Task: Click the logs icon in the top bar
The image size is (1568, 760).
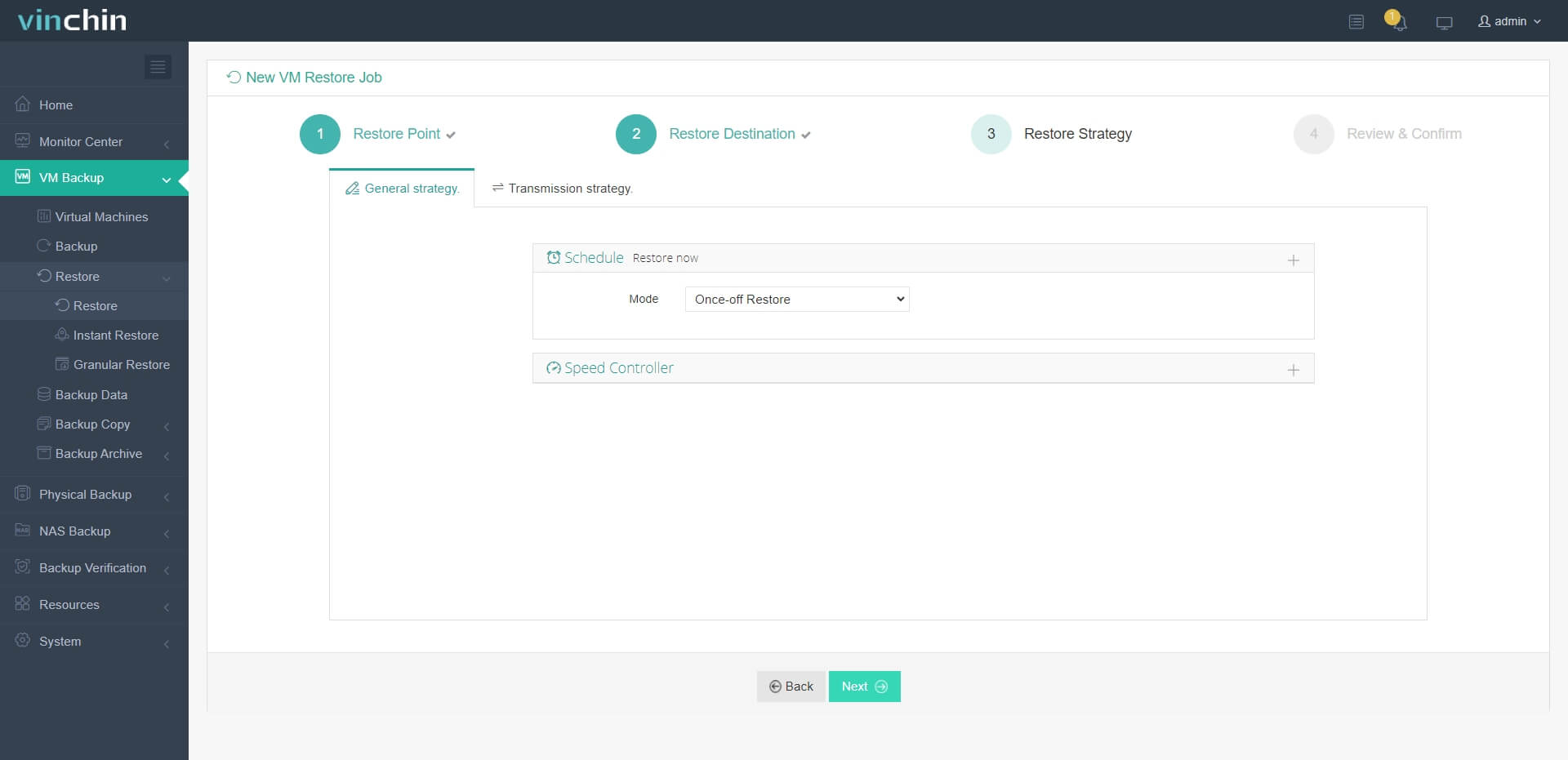Action: (1356, 22)
